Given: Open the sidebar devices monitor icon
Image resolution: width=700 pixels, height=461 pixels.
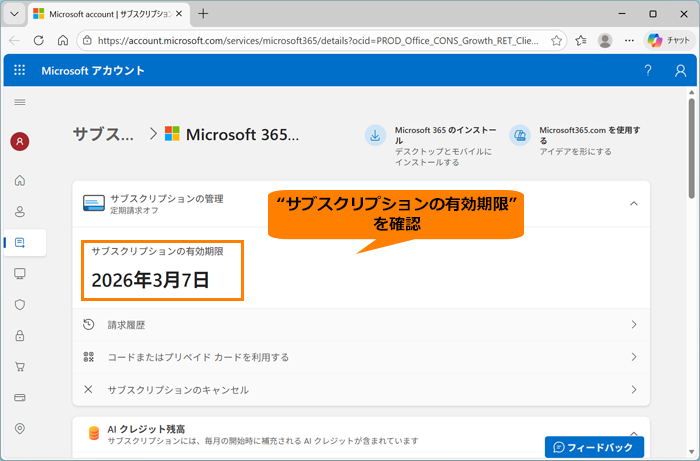Looking at the screenshot, I should click(20, 274).
